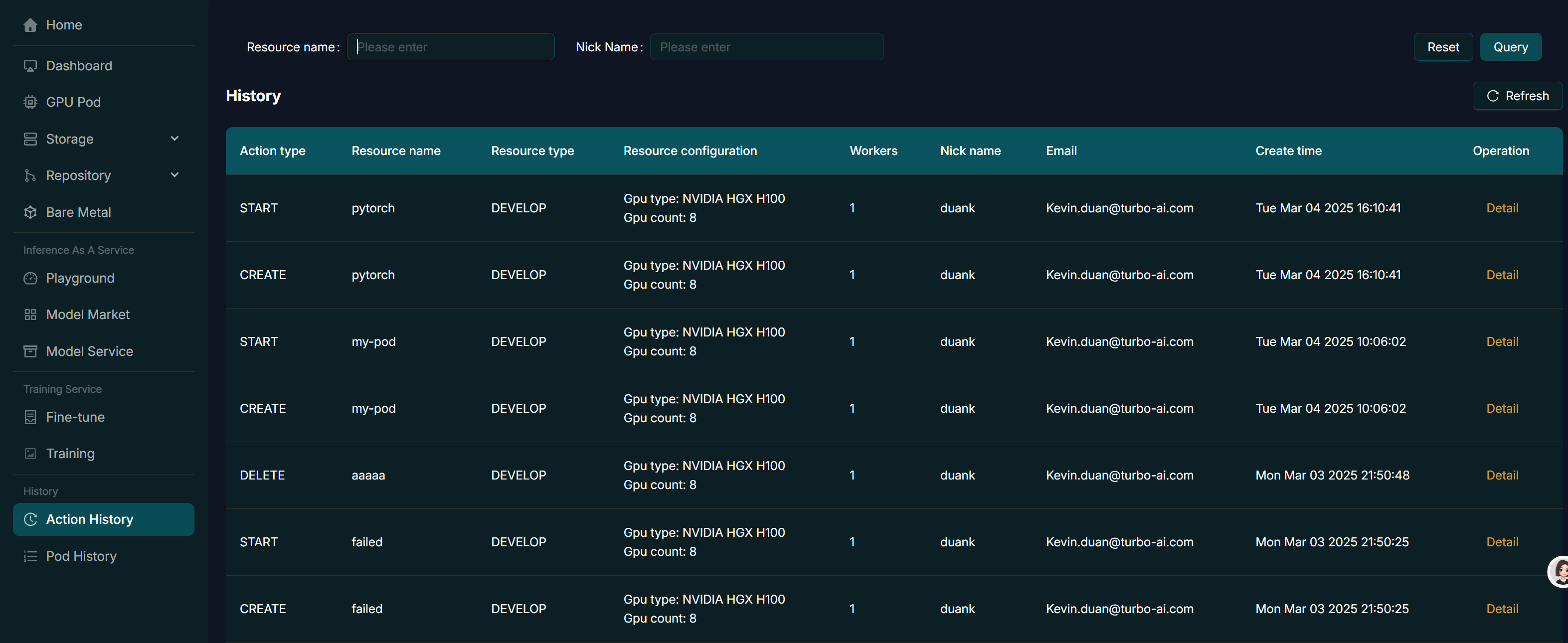Viewport: 1568px width, 643px height.
Task: Click the Home house icon
Action: [x=30, y=25]
